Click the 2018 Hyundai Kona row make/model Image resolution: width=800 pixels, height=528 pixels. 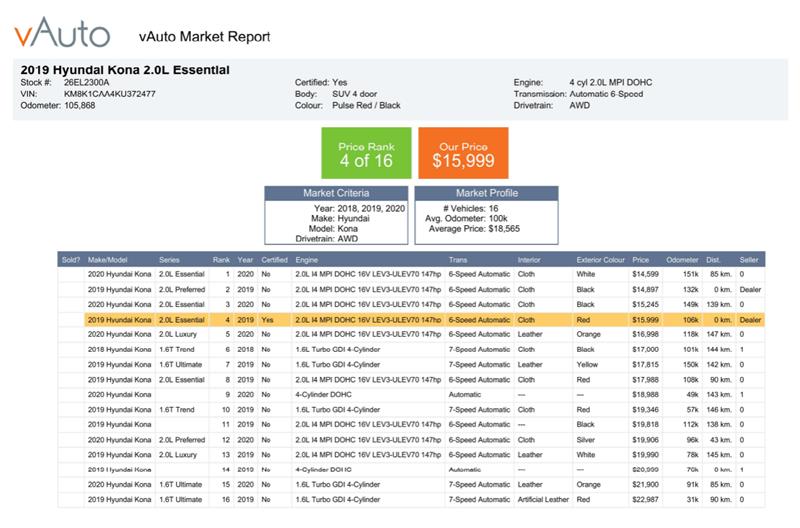click(x=119, y=349)
